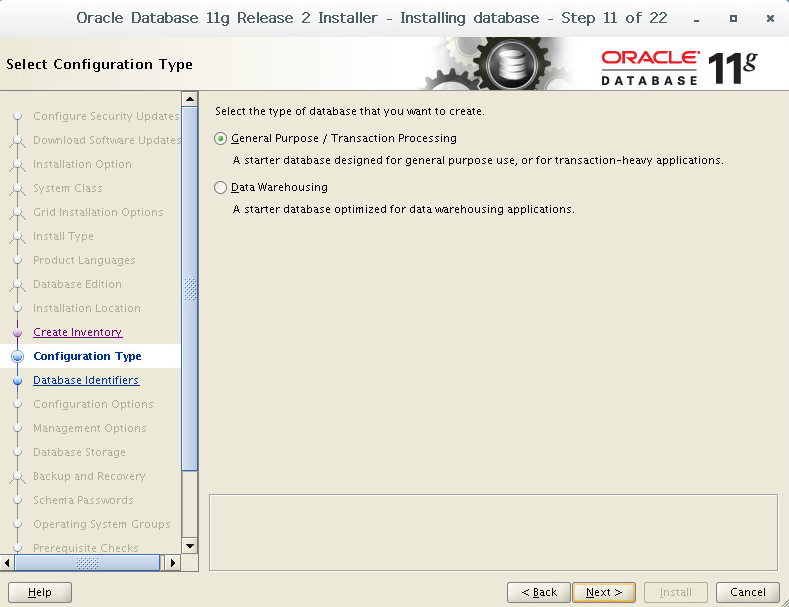This screenshot has width=789, height=607.
Task: Select Configuration Type in step list
Action: pyautogui.click(x=87, y=356)
